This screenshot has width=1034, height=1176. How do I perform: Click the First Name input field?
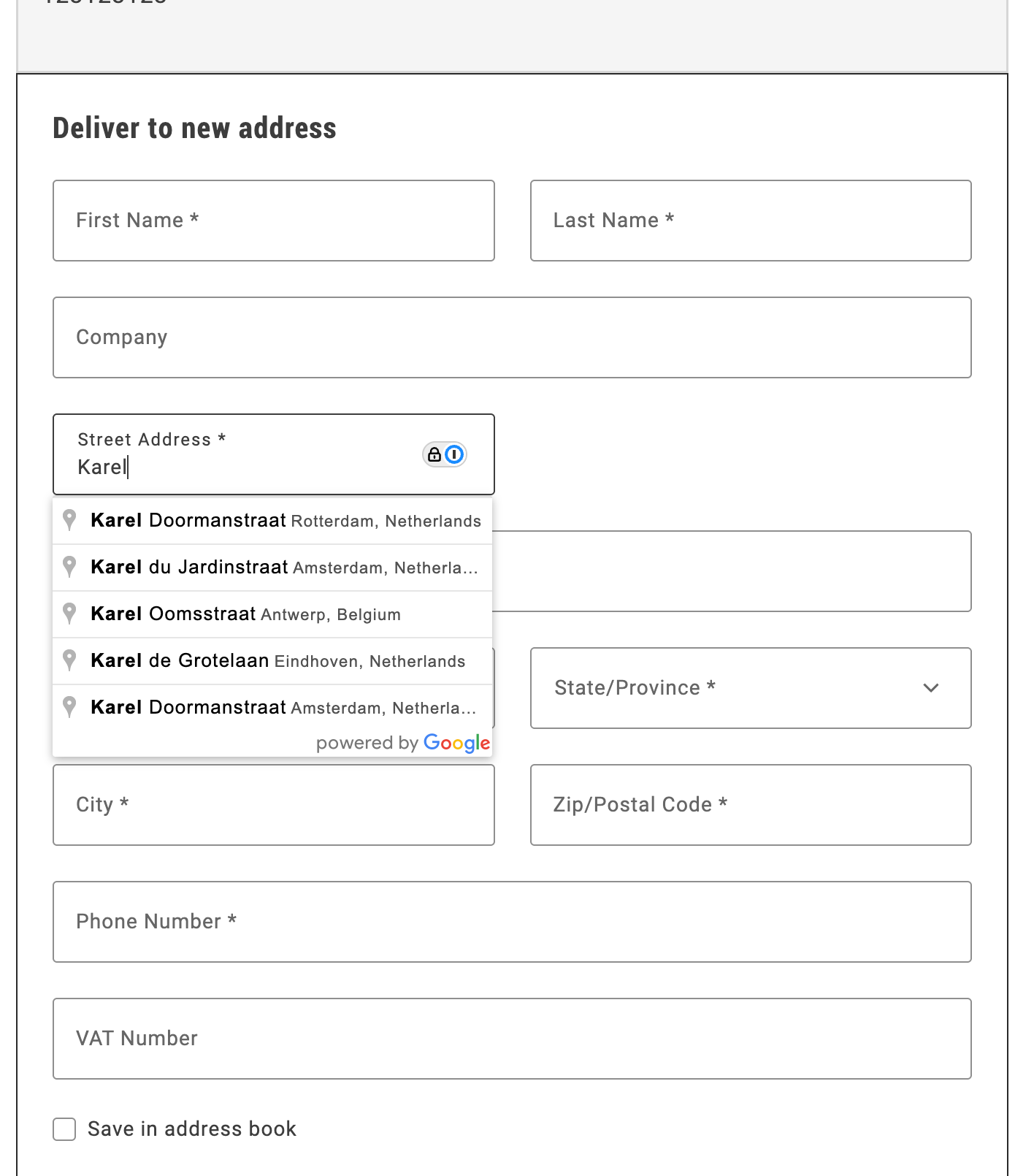[273, 220]
